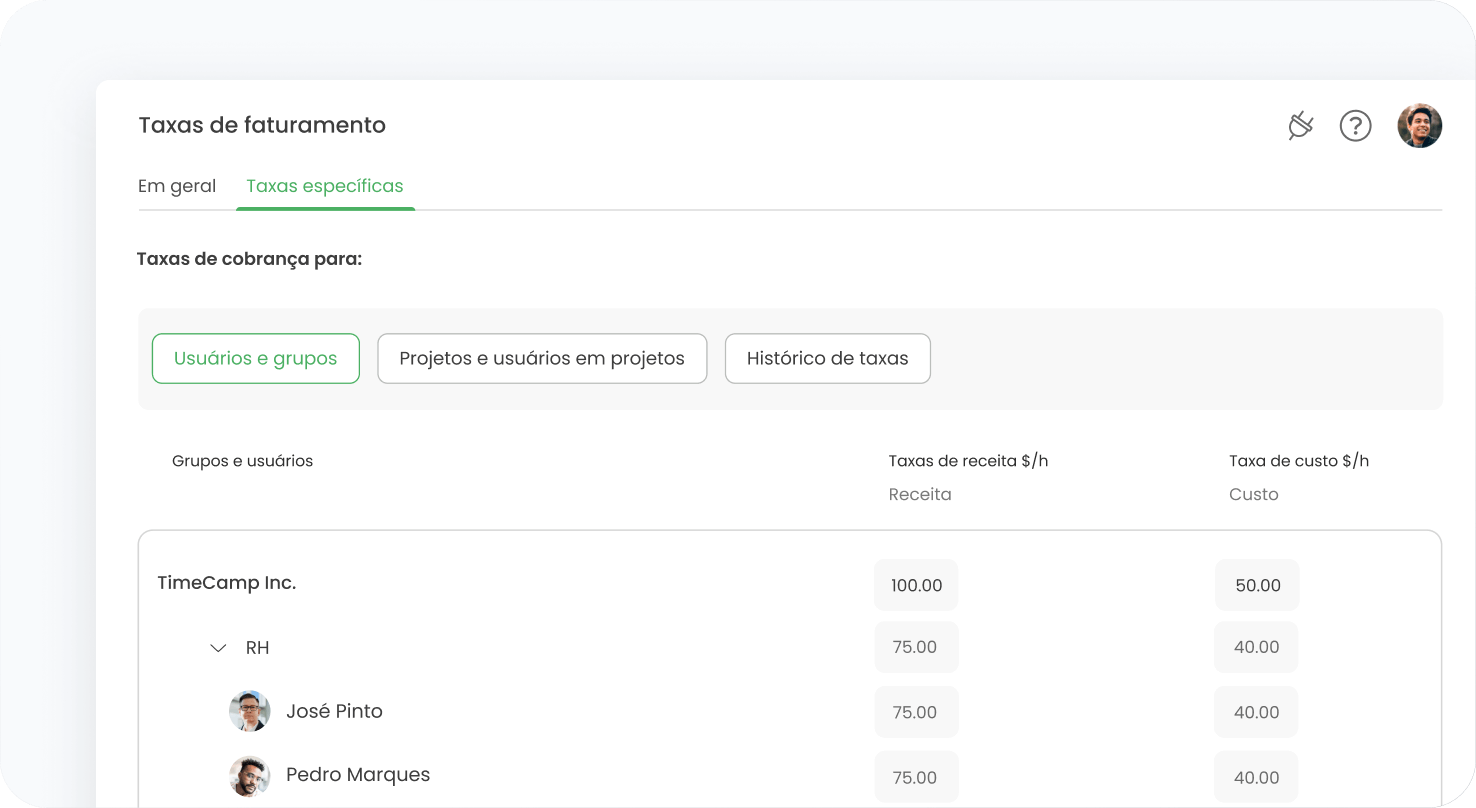The image size is (1476, 808).
Task: Select the Usuários e grupos button
Action: click(x=255, y=358)
